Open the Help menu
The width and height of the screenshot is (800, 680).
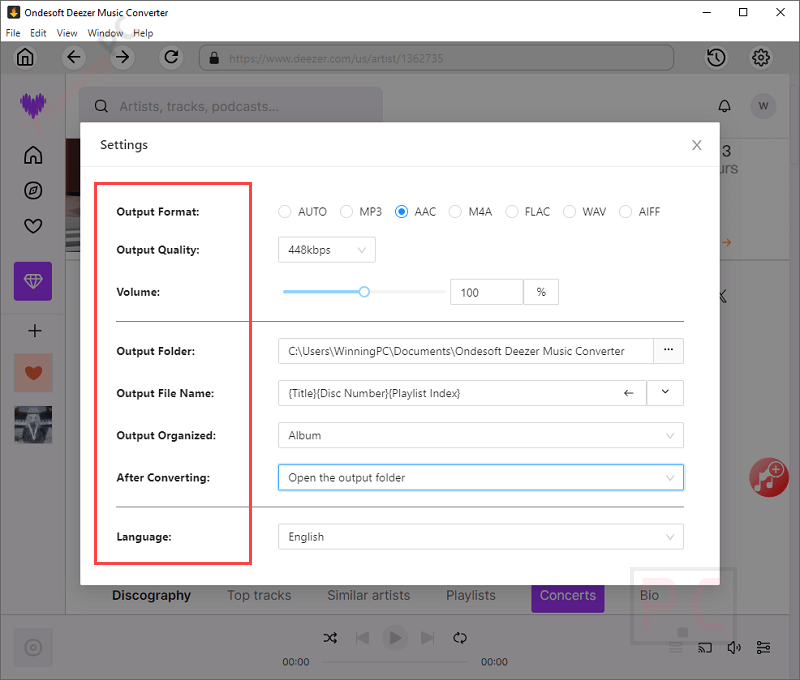(143, 33)
